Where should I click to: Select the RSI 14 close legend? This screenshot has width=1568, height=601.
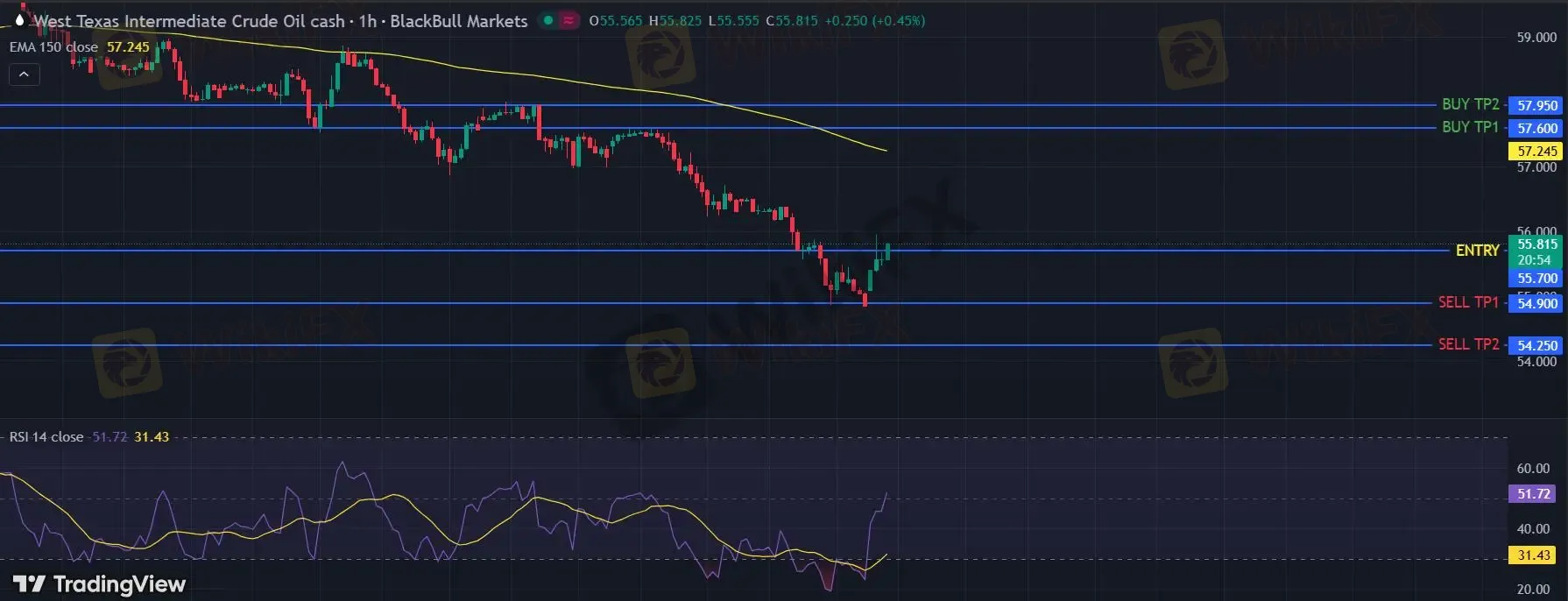[46, 437]
